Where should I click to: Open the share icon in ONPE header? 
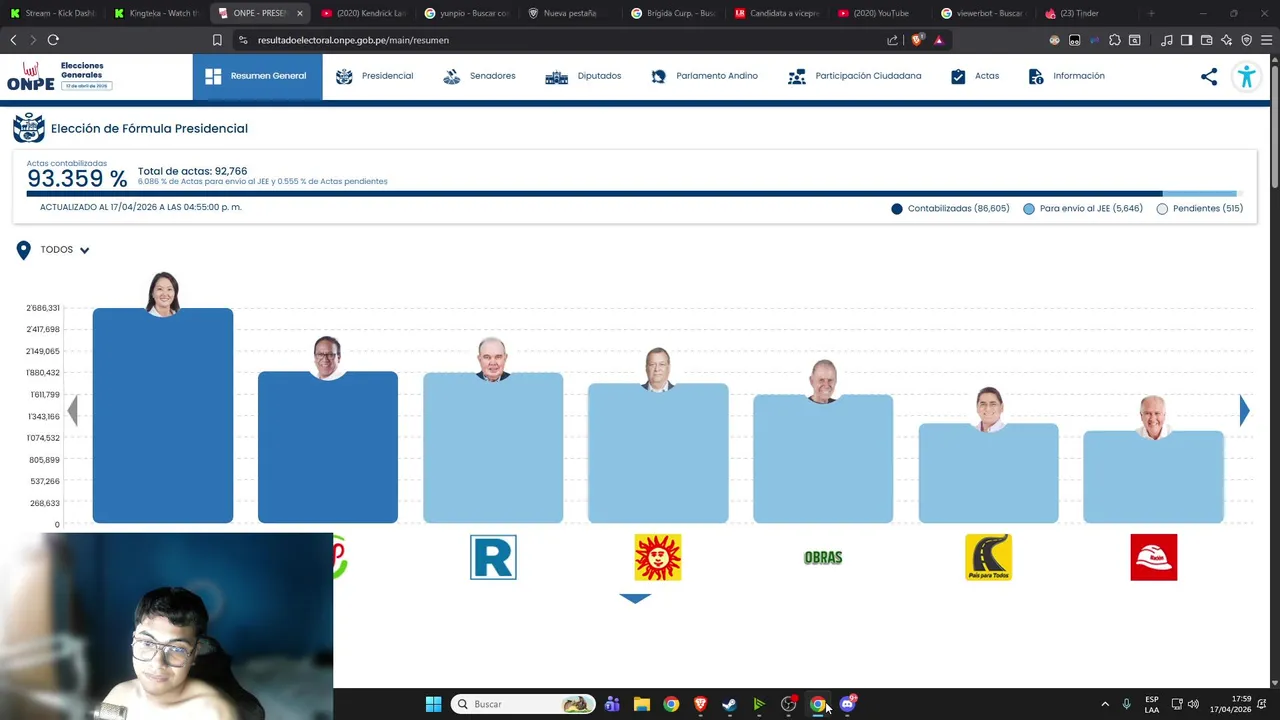[x=1209, y=76]
